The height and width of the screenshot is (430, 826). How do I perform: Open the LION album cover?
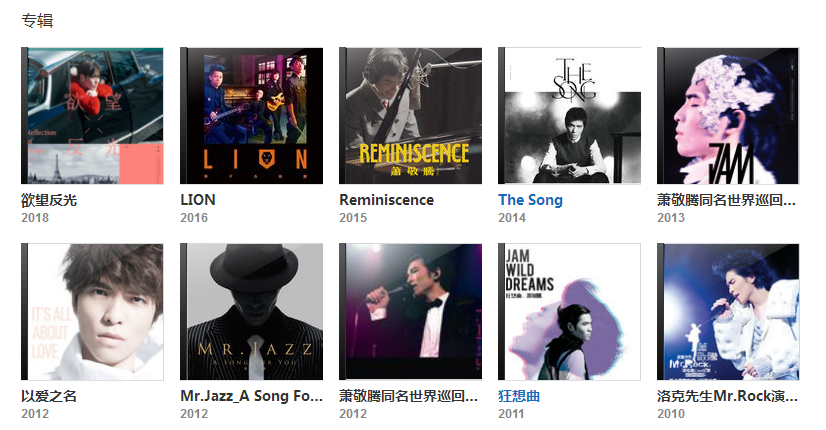pos(251,116)
